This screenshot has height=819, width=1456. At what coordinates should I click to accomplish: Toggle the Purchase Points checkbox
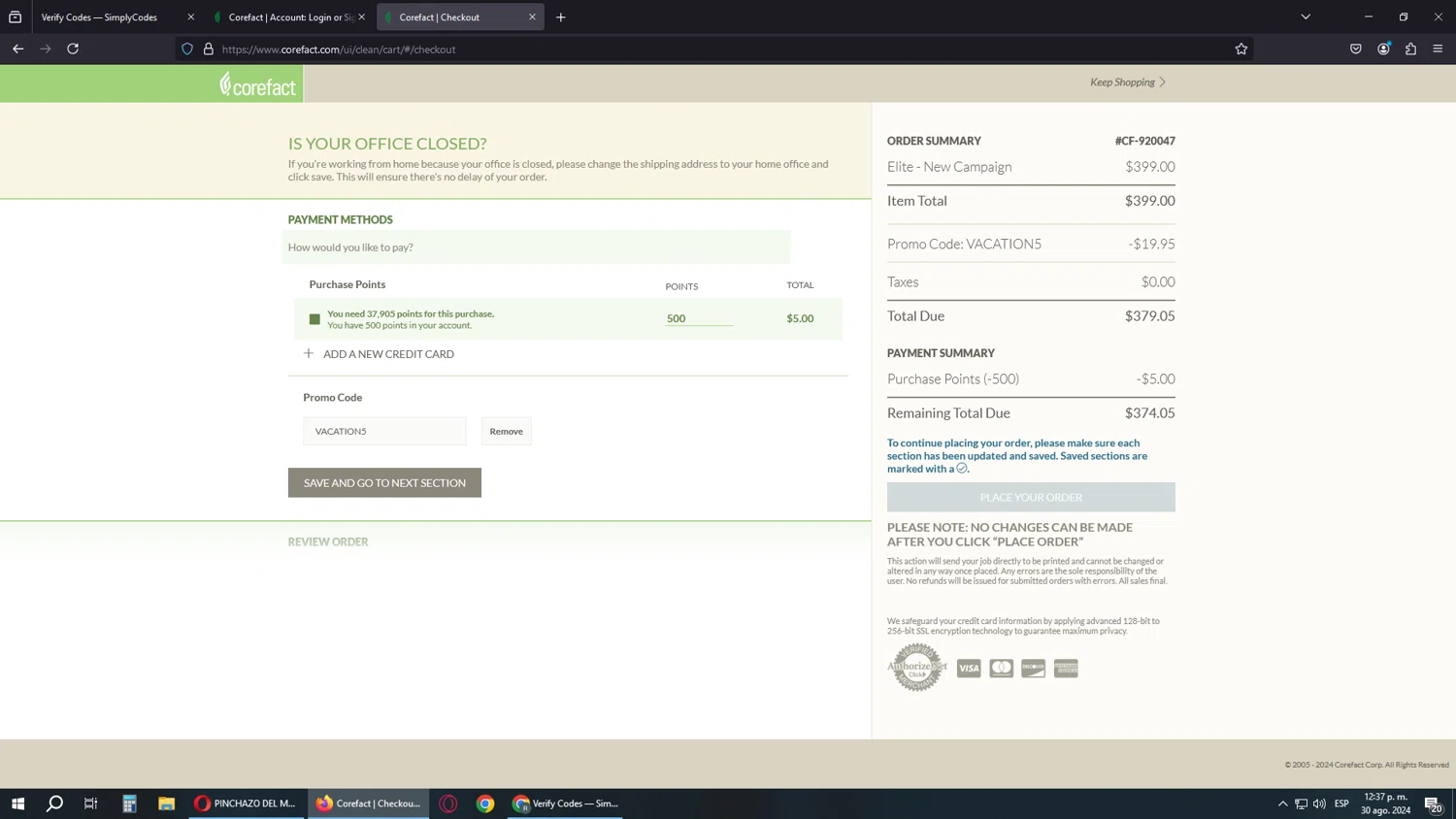[x=314, y=319]
